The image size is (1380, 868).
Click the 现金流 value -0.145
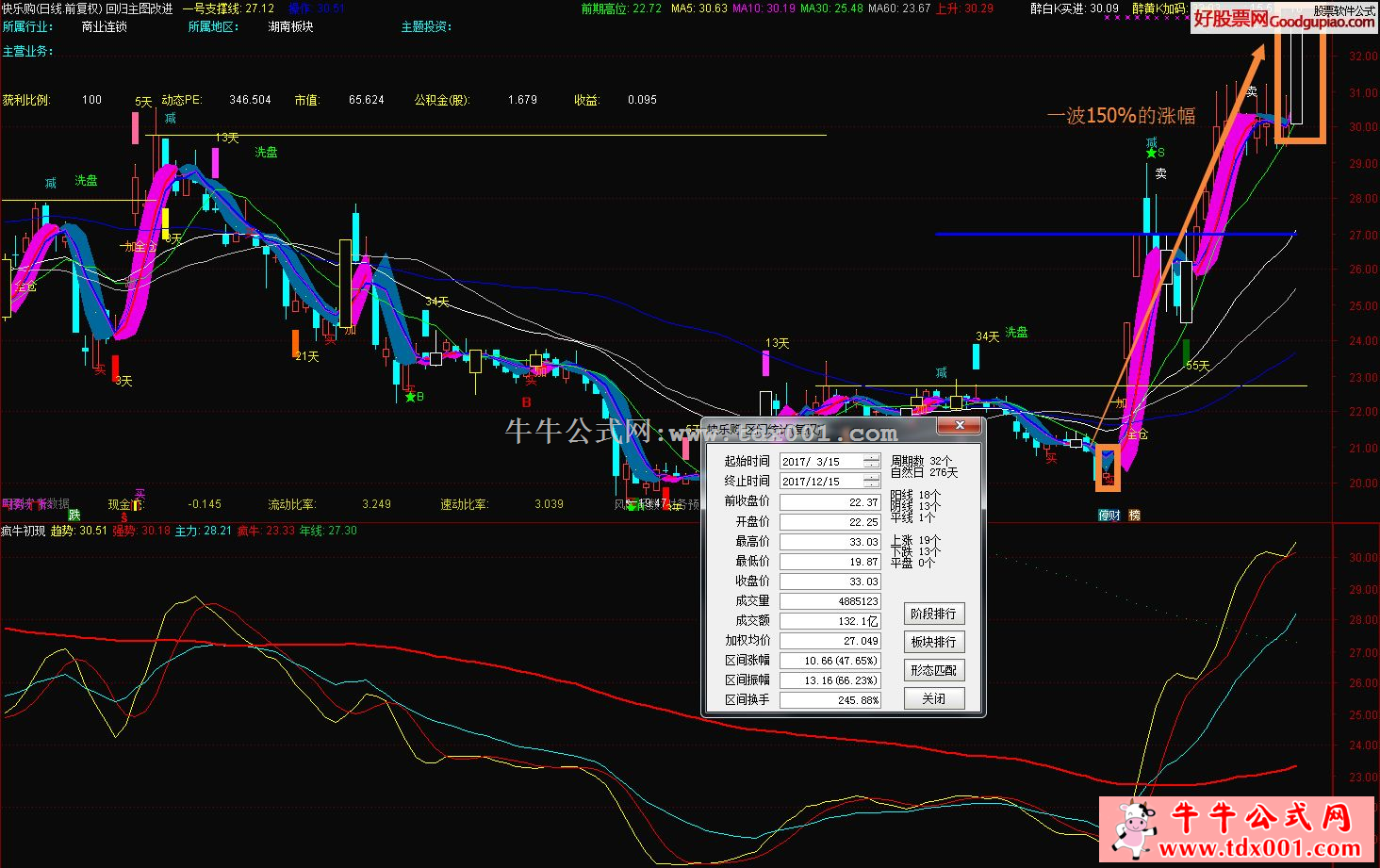(x=205, y=504)
